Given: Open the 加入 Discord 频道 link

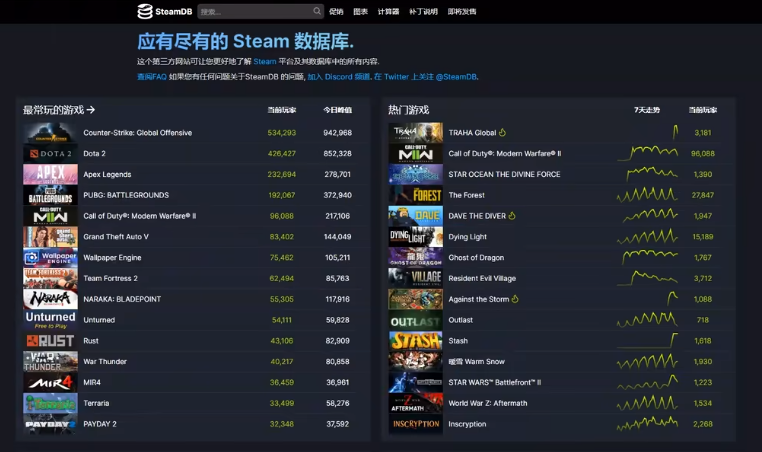Looking at the screenshot, I should 339,77.
